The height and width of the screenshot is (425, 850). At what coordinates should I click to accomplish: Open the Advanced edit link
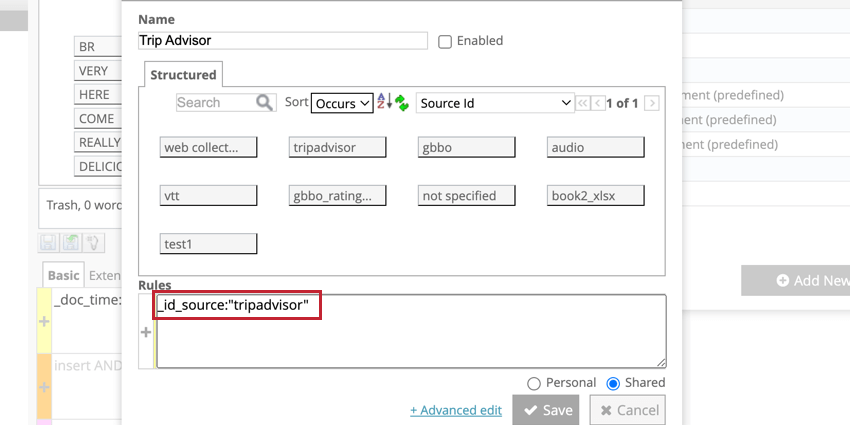pos(456,410)
